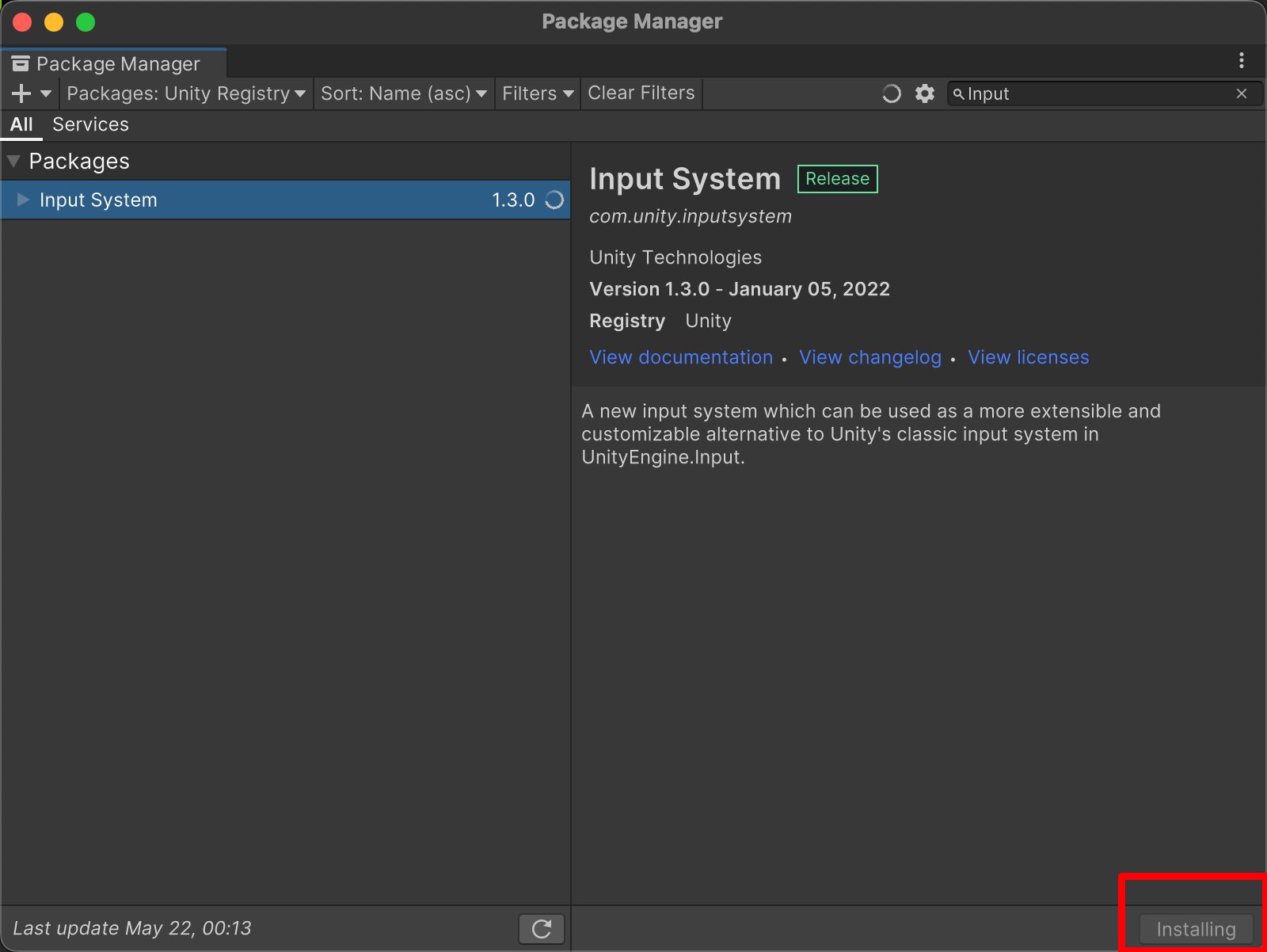Open the window kebab menu

[1242, 60]
